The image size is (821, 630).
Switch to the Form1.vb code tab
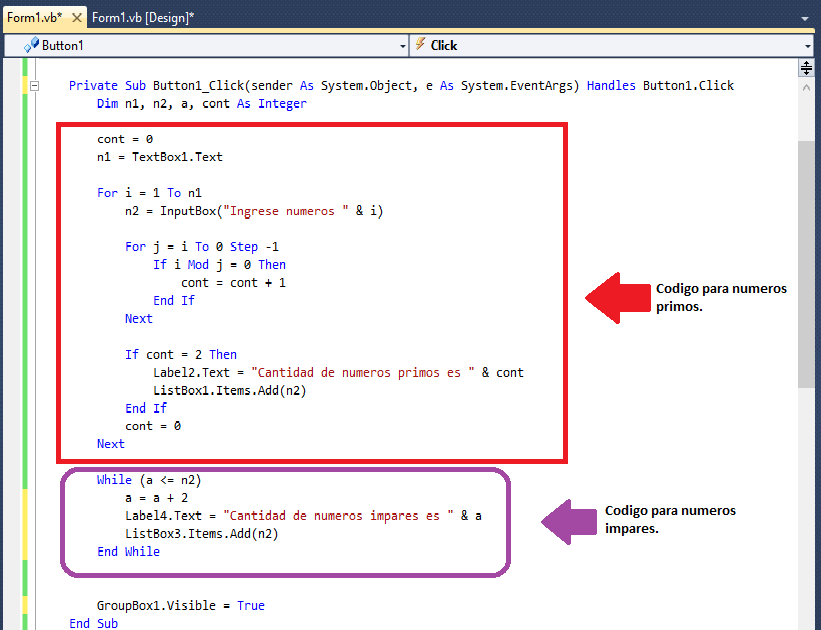click(33, 18)
